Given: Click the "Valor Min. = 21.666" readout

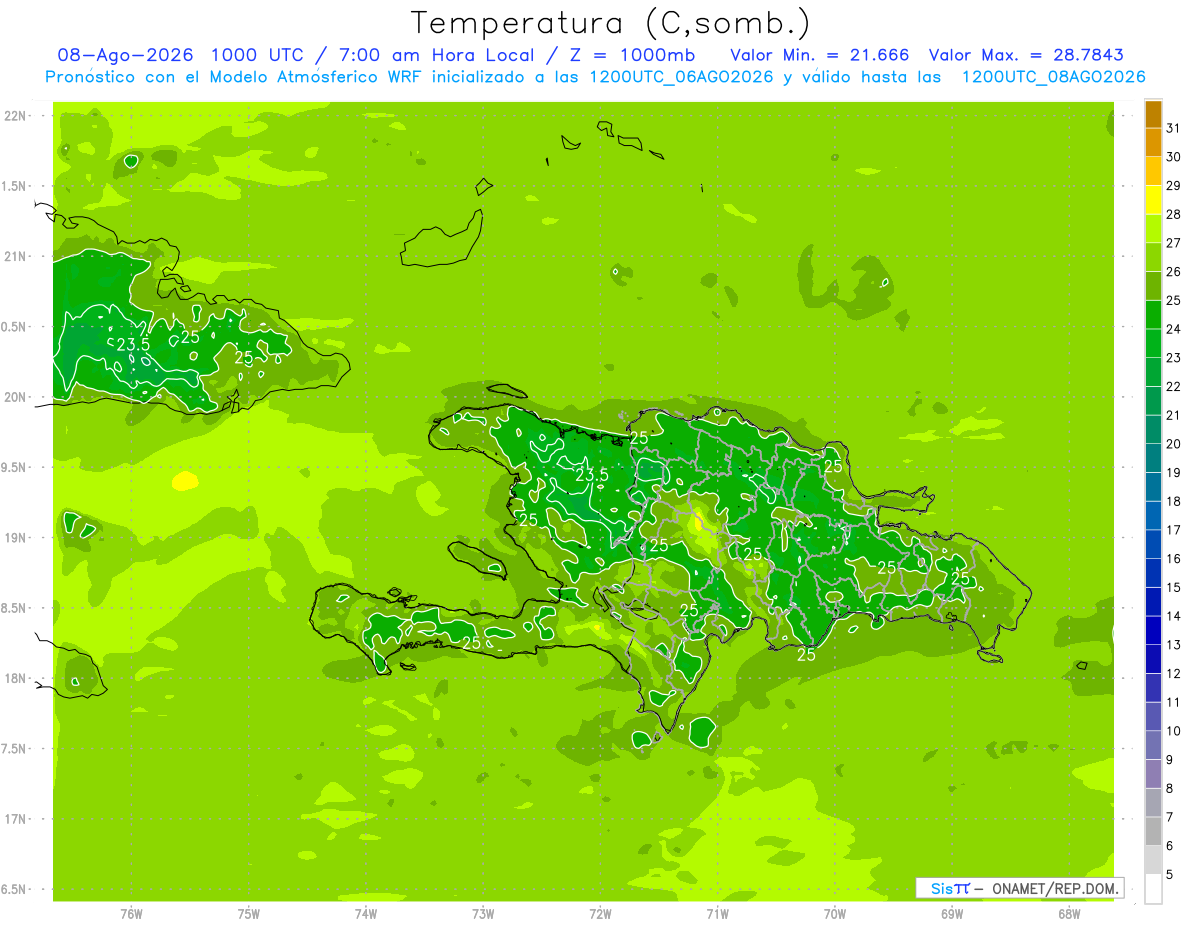Looking at the screenshot, I should [820, 55].
